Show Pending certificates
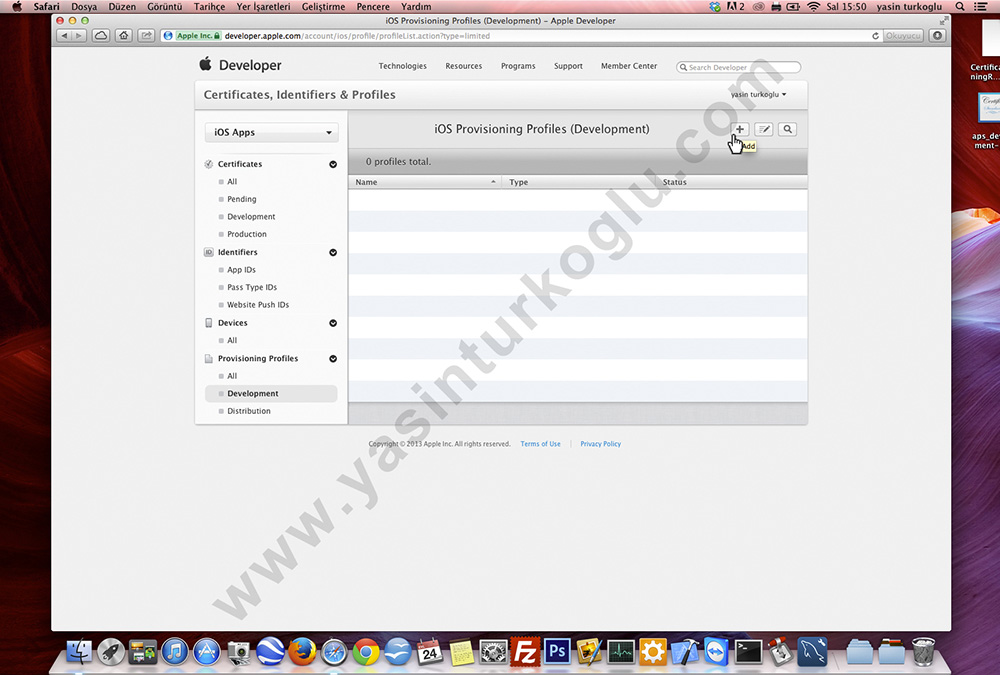The width and height of the screenshot is (1000, 675). point(242,199)
